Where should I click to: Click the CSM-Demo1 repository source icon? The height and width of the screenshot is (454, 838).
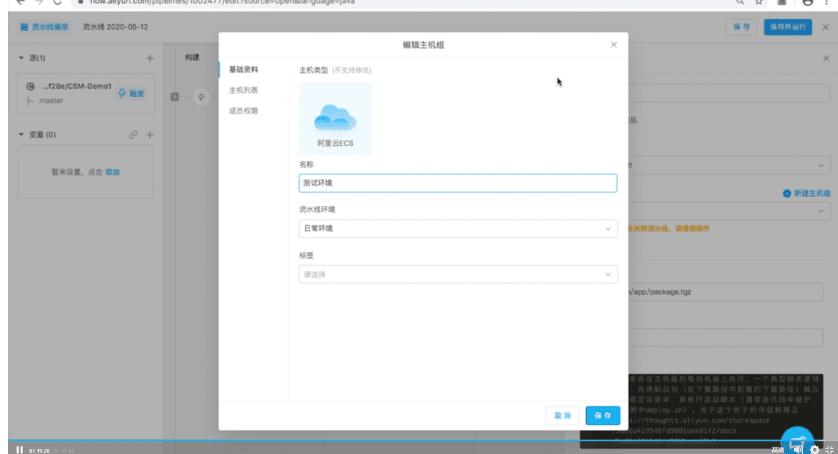30,86
